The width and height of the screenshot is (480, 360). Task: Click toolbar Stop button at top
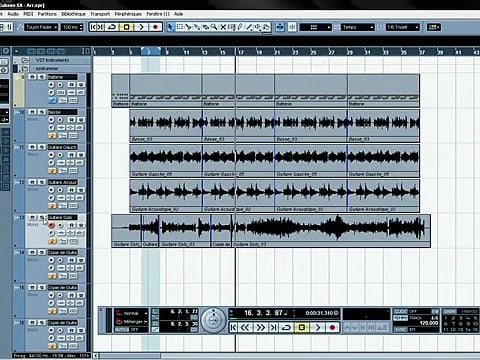point(127,27)
